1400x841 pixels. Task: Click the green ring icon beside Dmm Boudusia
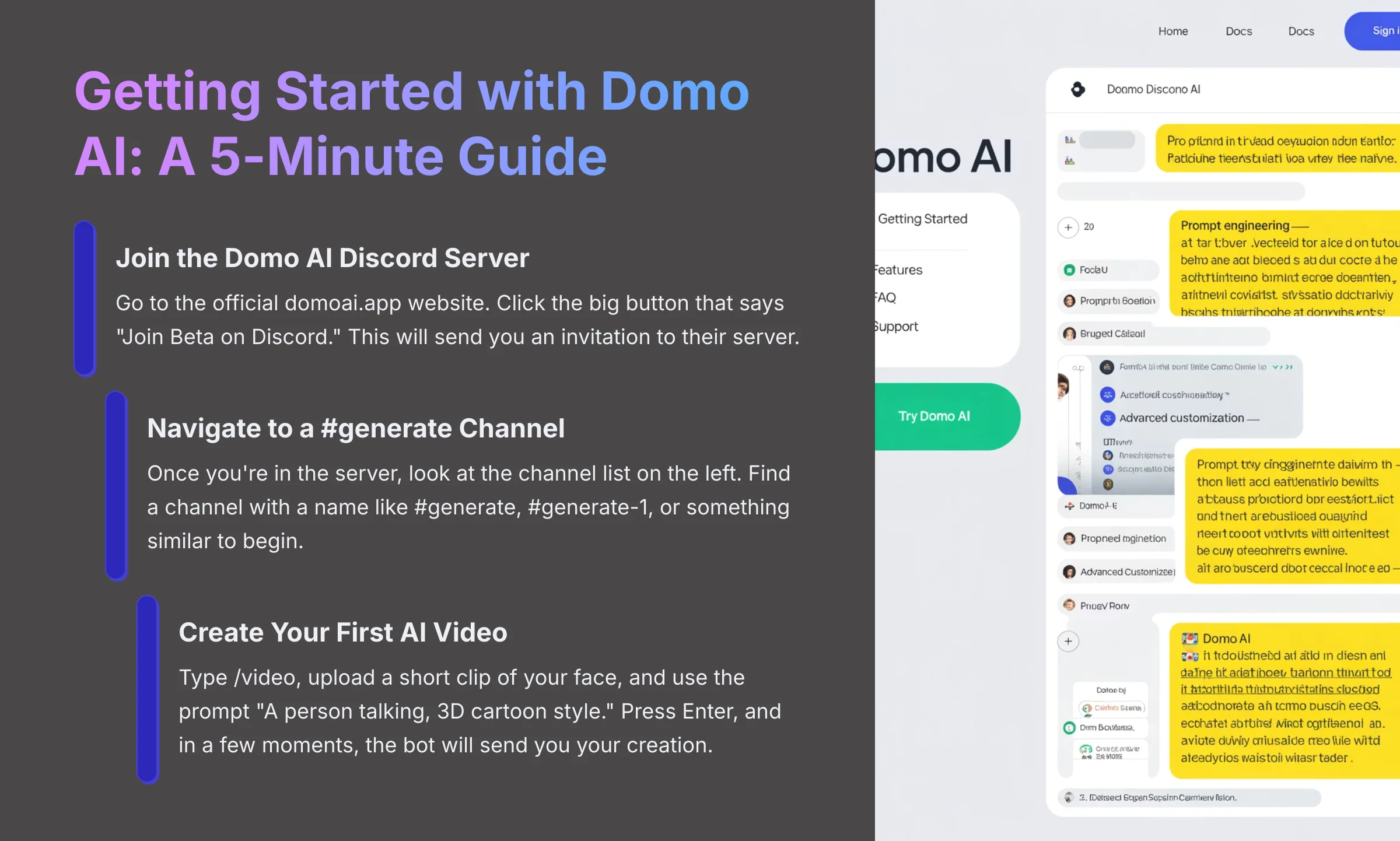(1069, 727)
